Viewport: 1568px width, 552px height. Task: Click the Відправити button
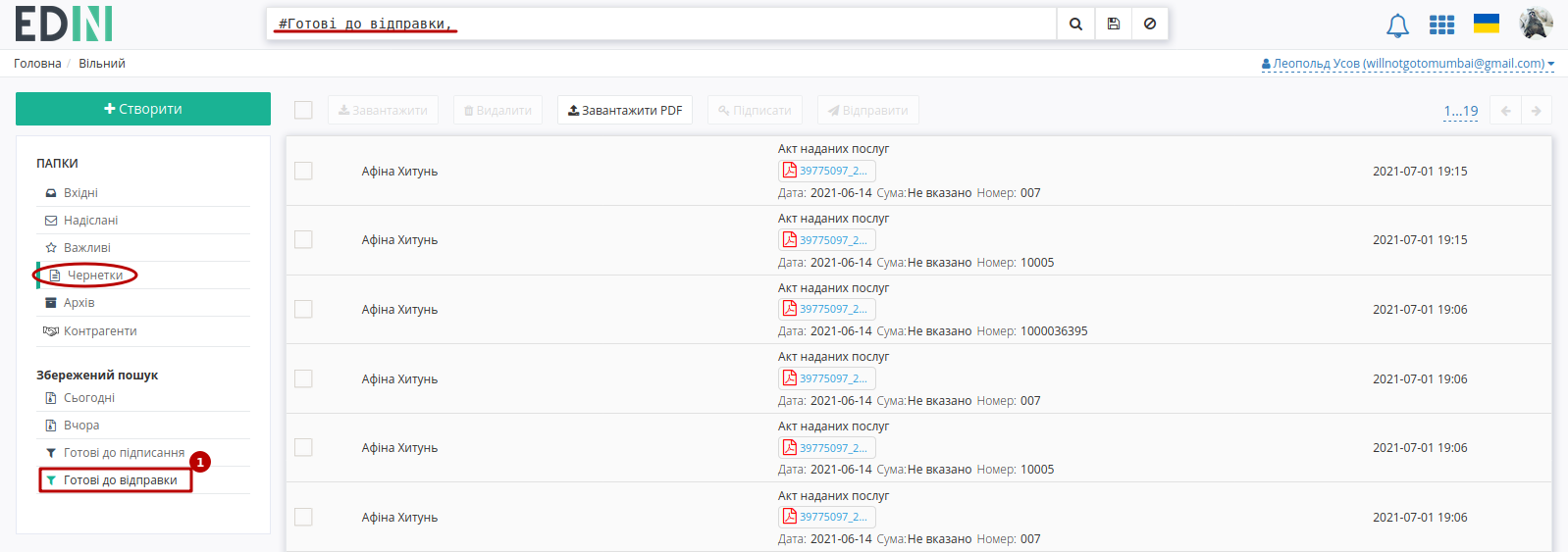click(868, 110)
